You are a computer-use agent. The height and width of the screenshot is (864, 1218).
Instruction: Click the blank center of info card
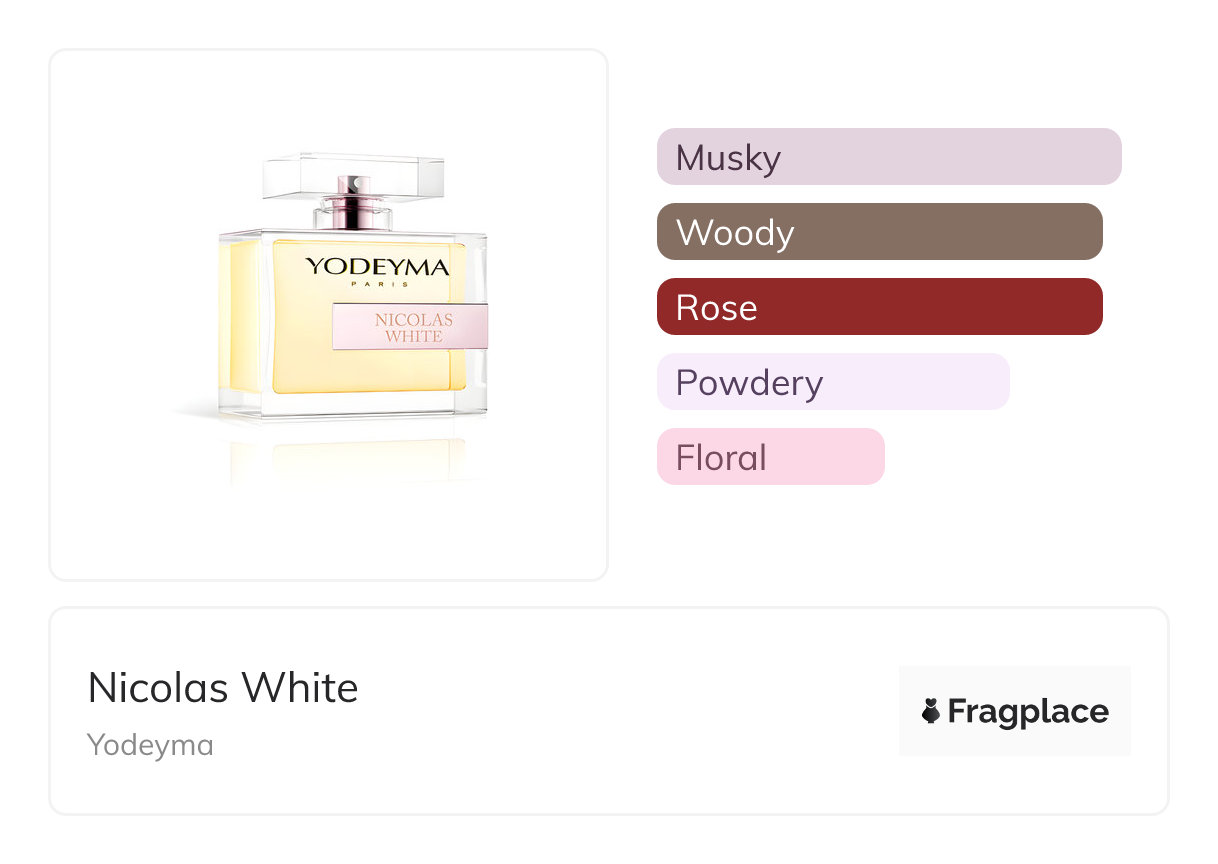[x=620, y=711]
